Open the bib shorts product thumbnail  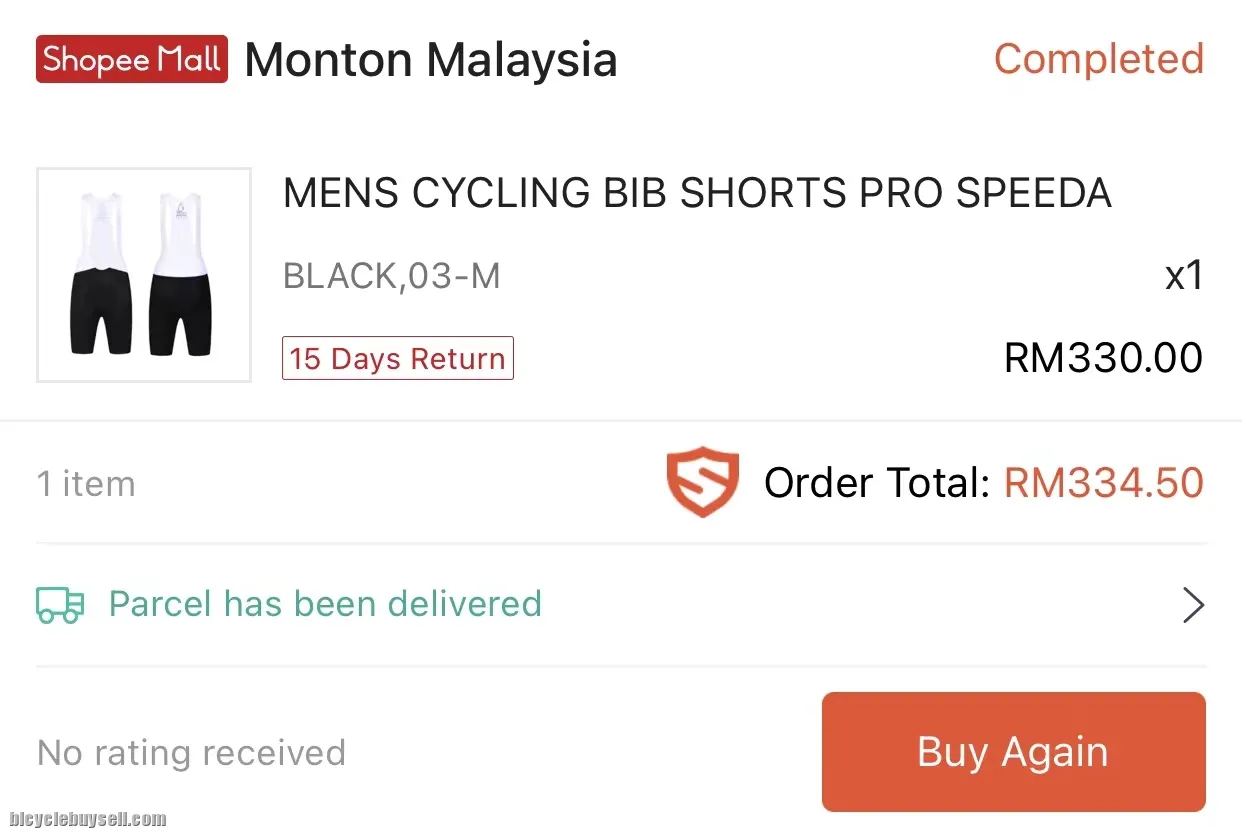144,275
